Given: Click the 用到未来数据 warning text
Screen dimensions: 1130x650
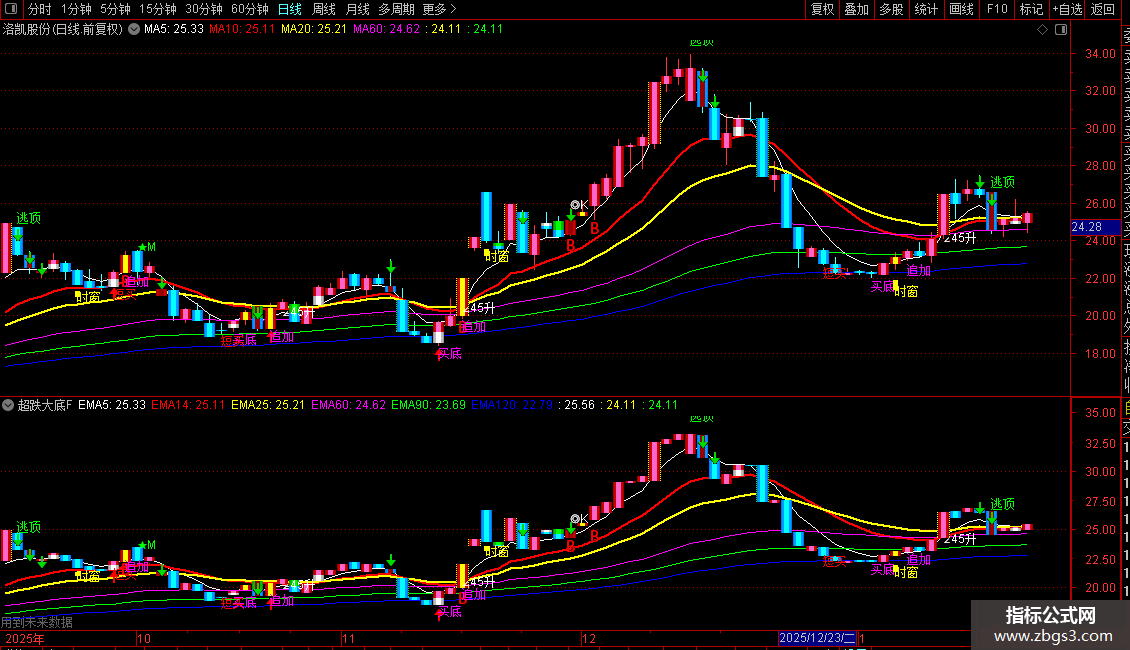Looking at the screenshot, I should pyautogui.click(x=37, y=622).
